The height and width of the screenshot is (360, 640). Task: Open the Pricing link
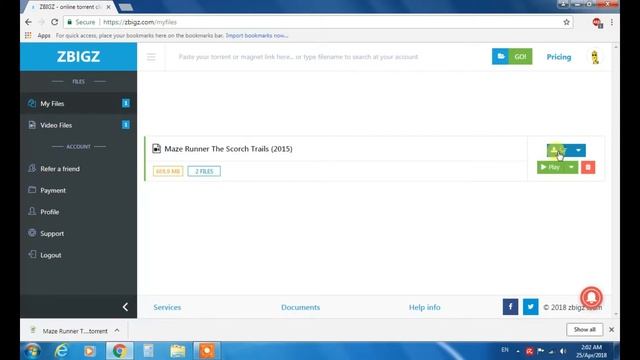coord(559,57)
